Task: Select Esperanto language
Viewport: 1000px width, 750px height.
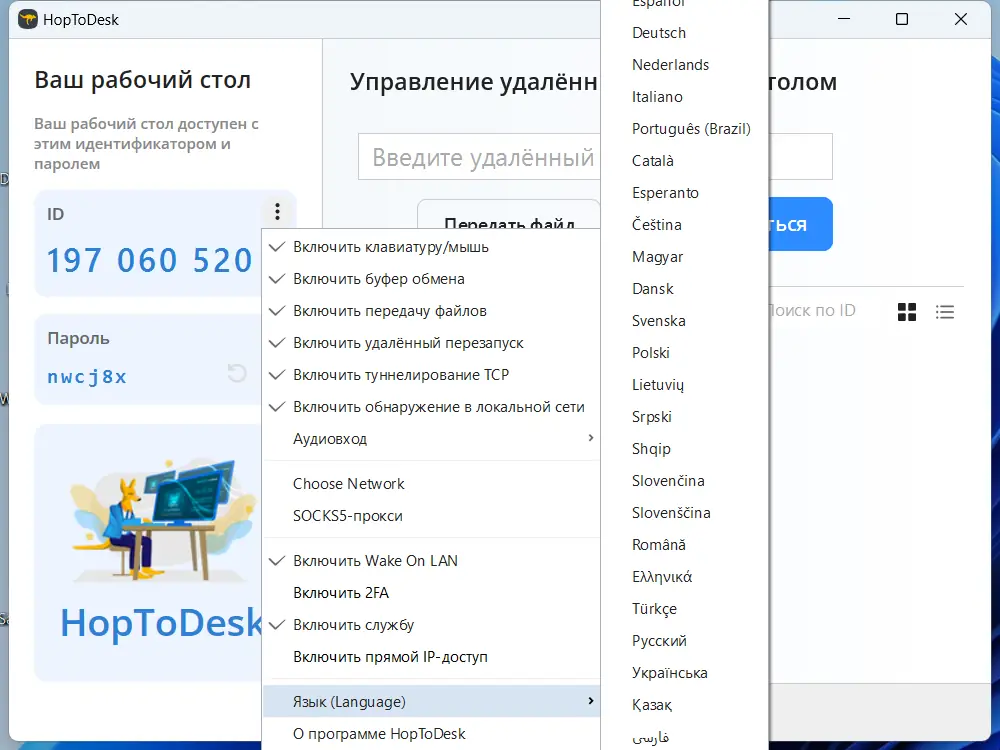Action: 684,193
